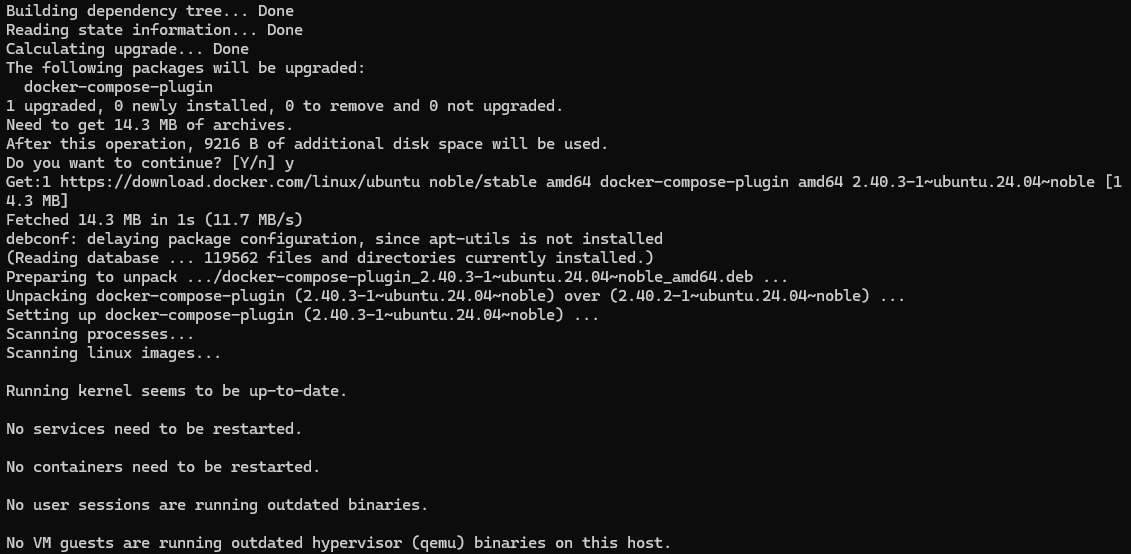Click the "Scanning processes..." line
This screenshot has height=554, width=1131.
pyautogui.click(x=100, y=334)
